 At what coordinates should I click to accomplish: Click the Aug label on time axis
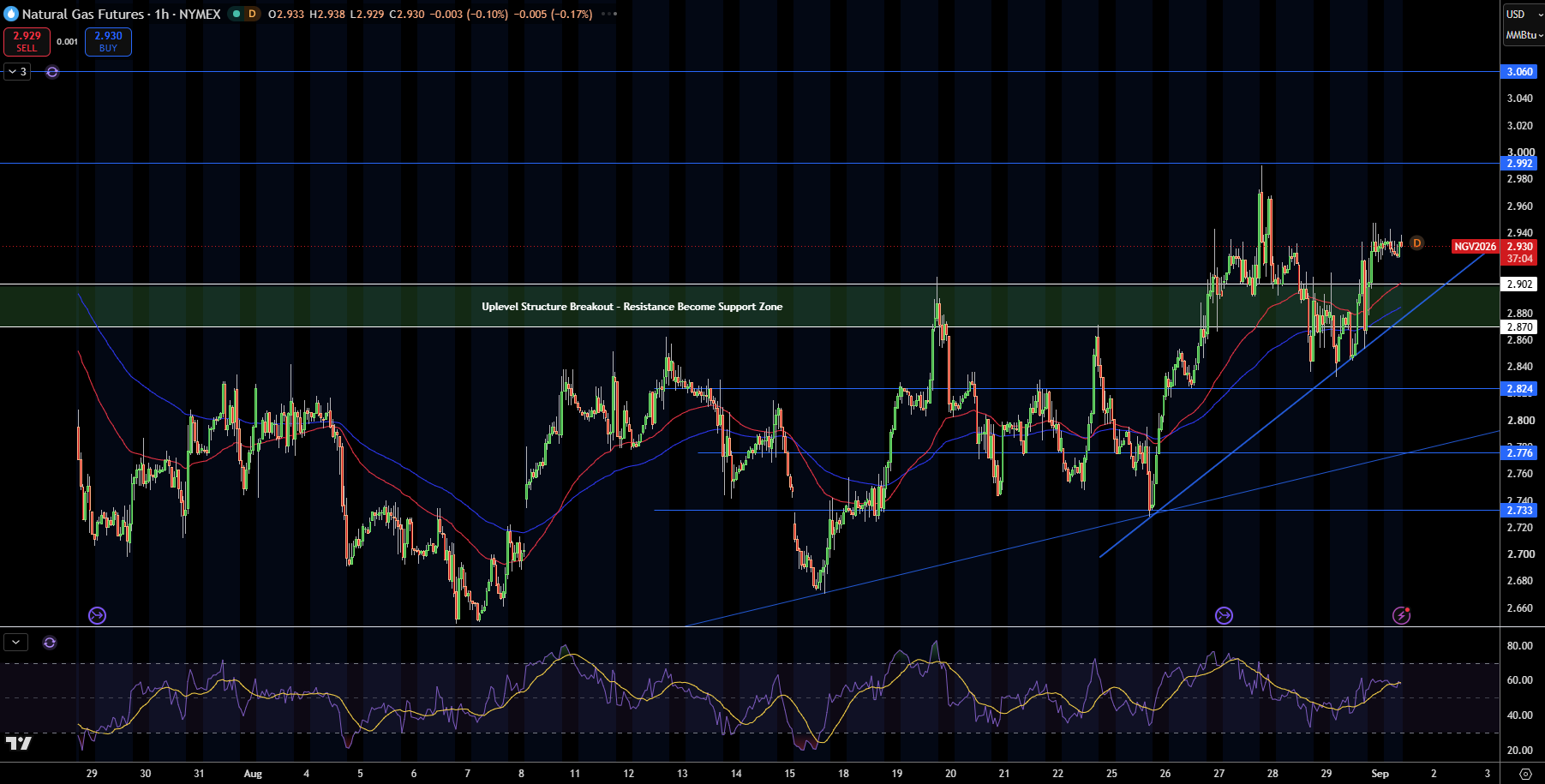pos(253,774)
